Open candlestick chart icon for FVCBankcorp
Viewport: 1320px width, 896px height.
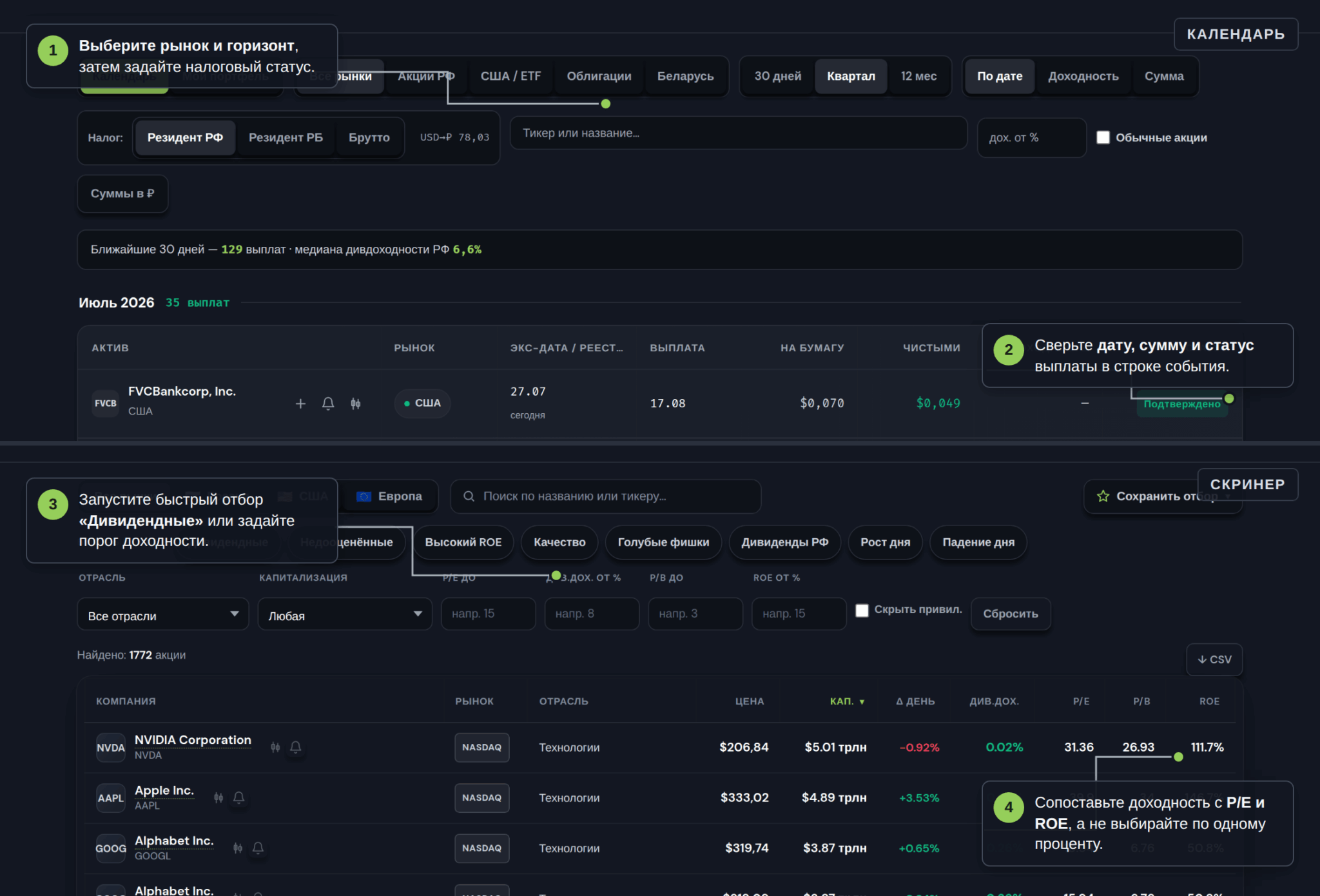point(356,404)
